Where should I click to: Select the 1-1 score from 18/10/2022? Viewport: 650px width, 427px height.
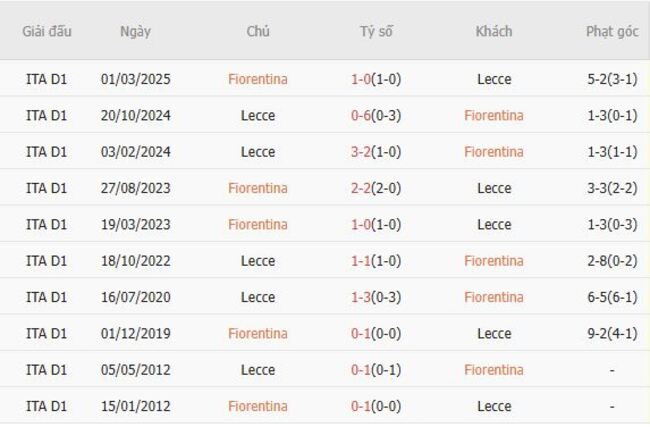360,261
